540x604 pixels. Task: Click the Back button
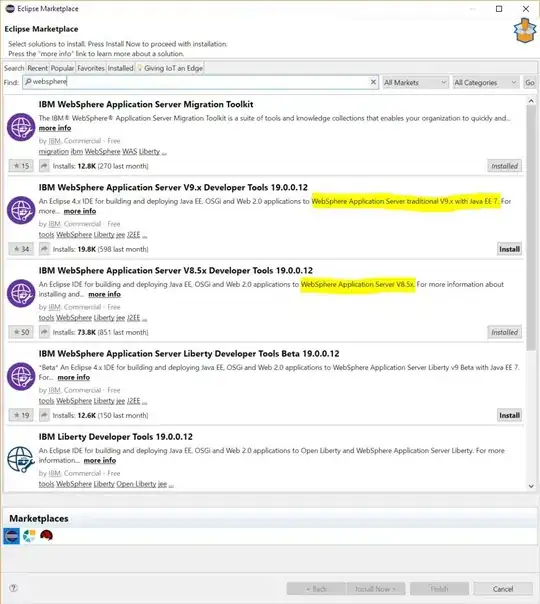pos(316,589)
